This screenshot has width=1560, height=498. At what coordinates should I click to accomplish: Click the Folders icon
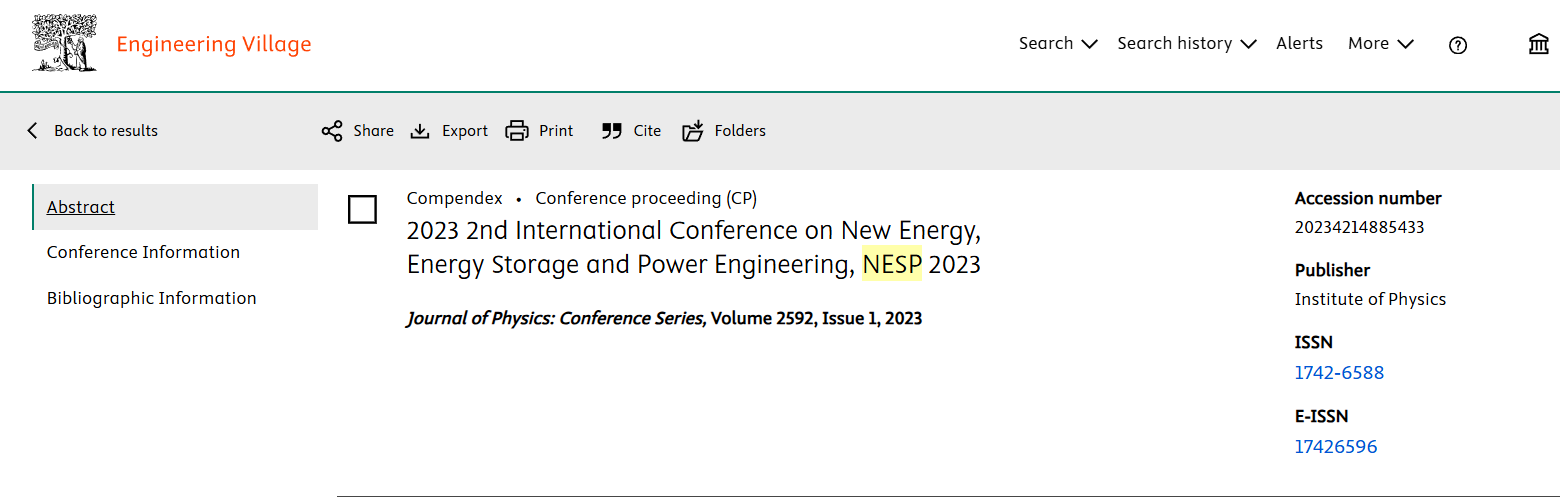pos(693,131)
